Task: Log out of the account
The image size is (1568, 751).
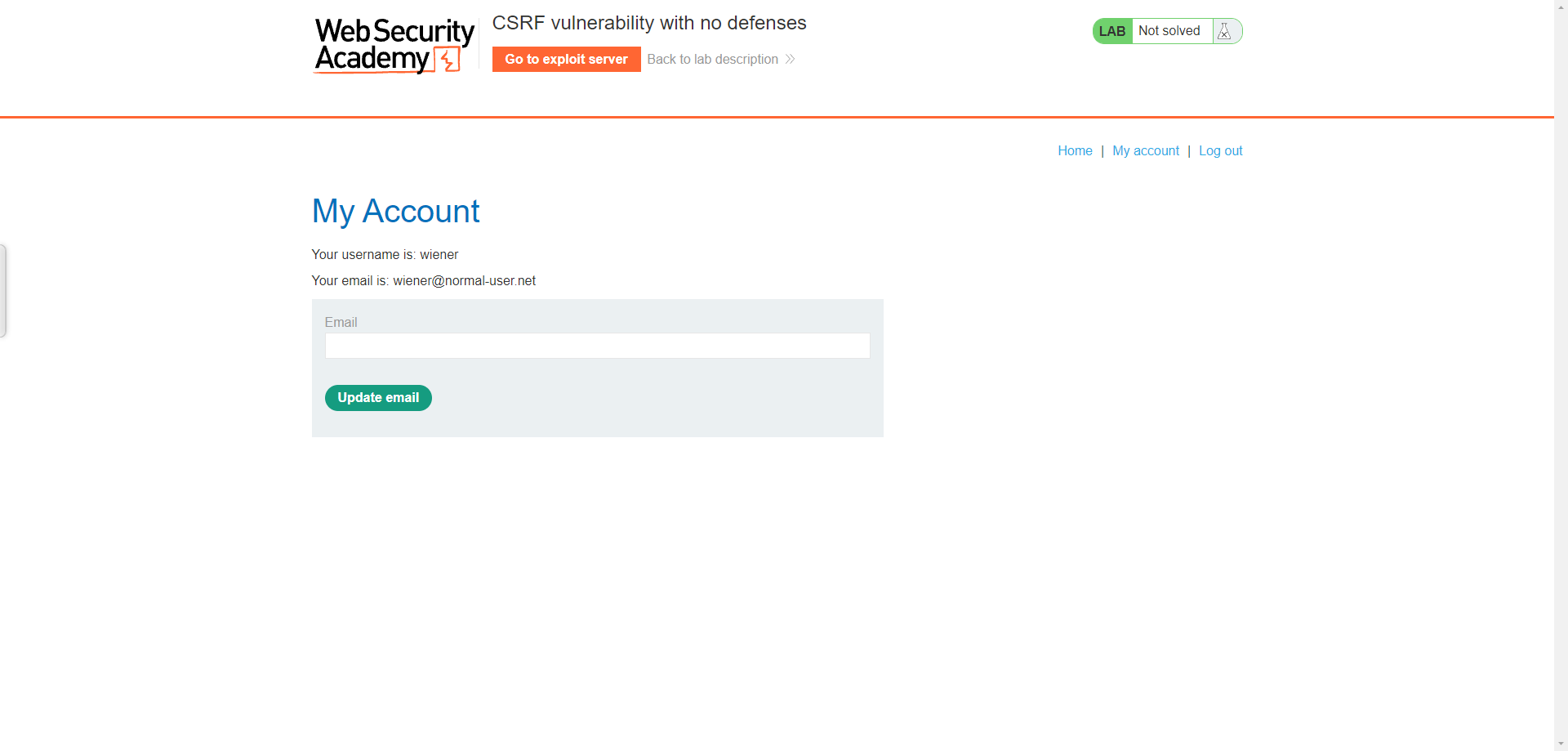Action: click(x=1220, y=150)
